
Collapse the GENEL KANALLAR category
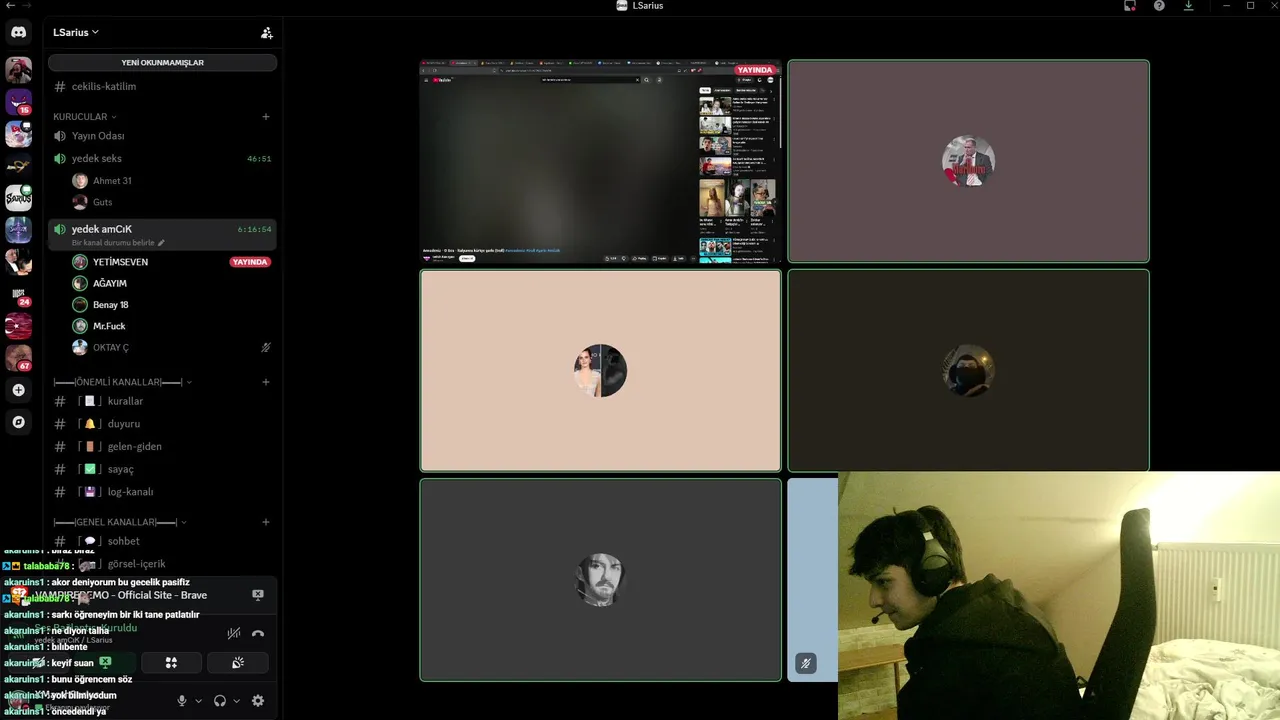120,522
